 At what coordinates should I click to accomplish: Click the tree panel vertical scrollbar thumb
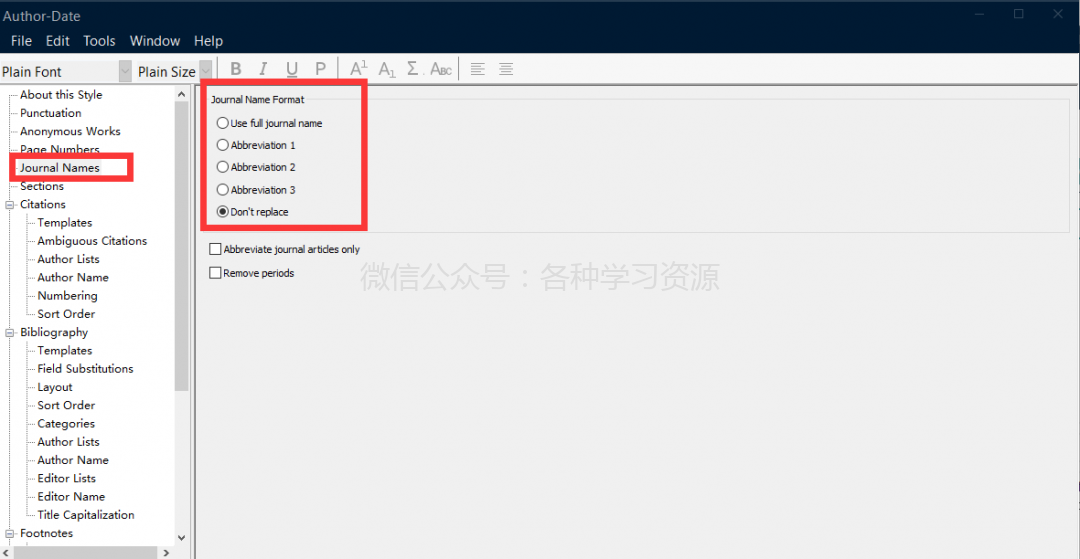point(182,245)
